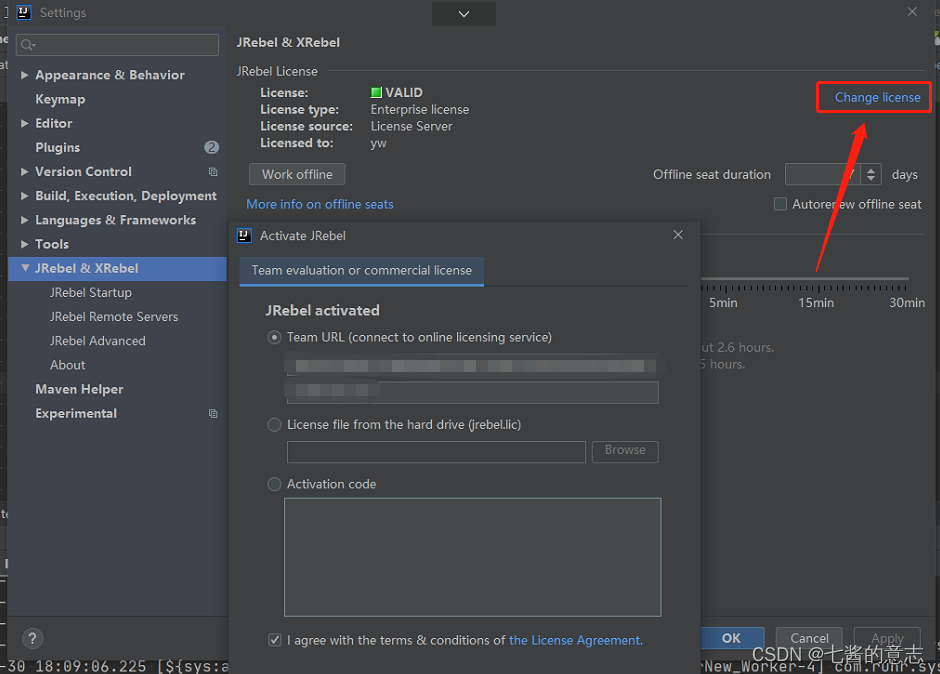This screenshot has height=674, width=940.
Task: Expand the Editor section
Action: pyautogui.click(x=25, y=124)
